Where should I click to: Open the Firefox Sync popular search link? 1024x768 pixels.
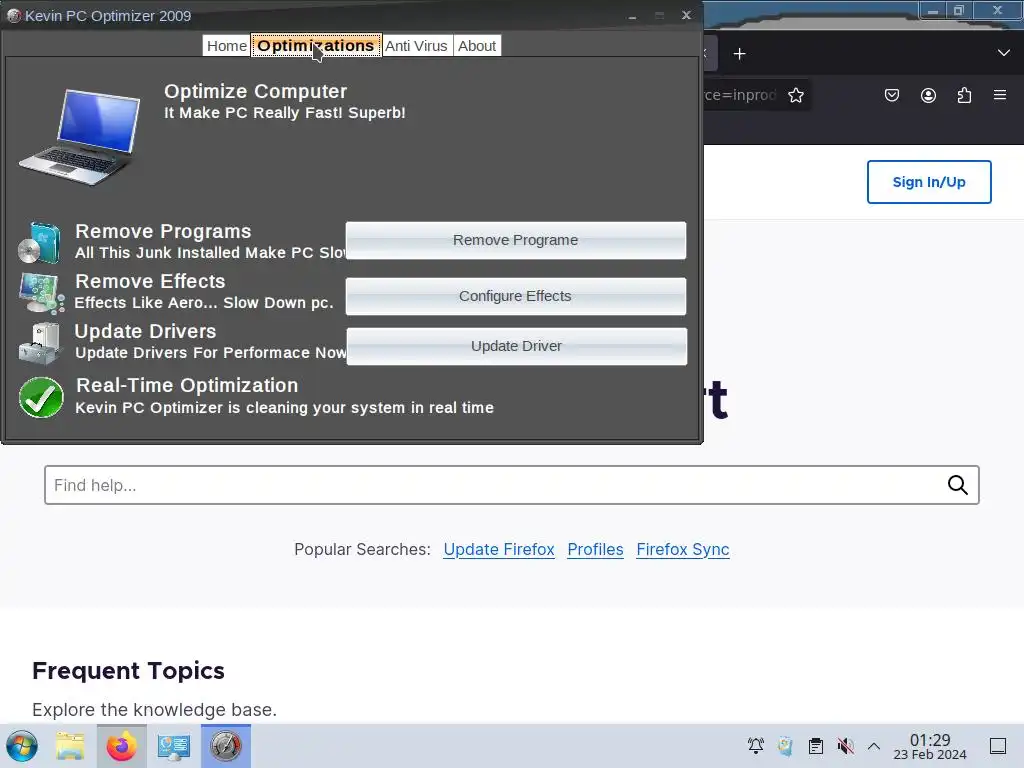tap(682, 550)
